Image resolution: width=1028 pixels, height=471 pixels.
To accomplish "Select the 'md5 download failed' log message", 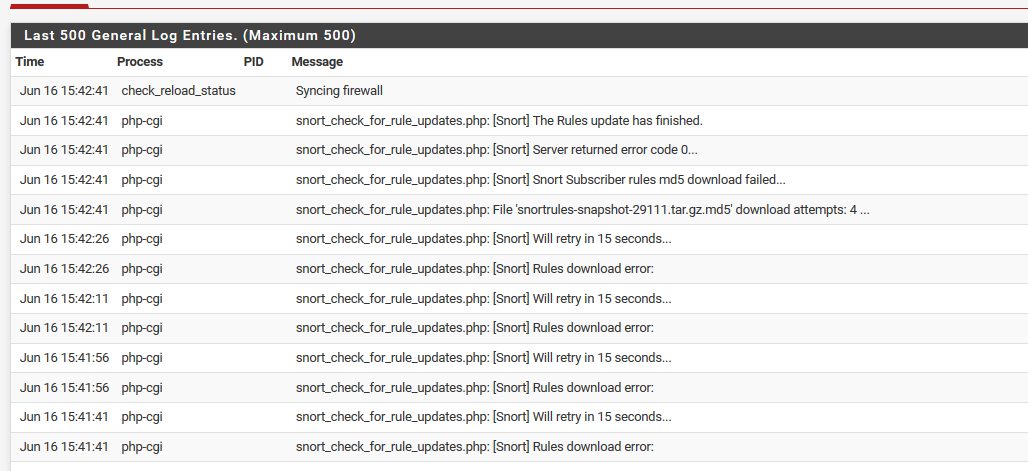I will click(540, 180).
